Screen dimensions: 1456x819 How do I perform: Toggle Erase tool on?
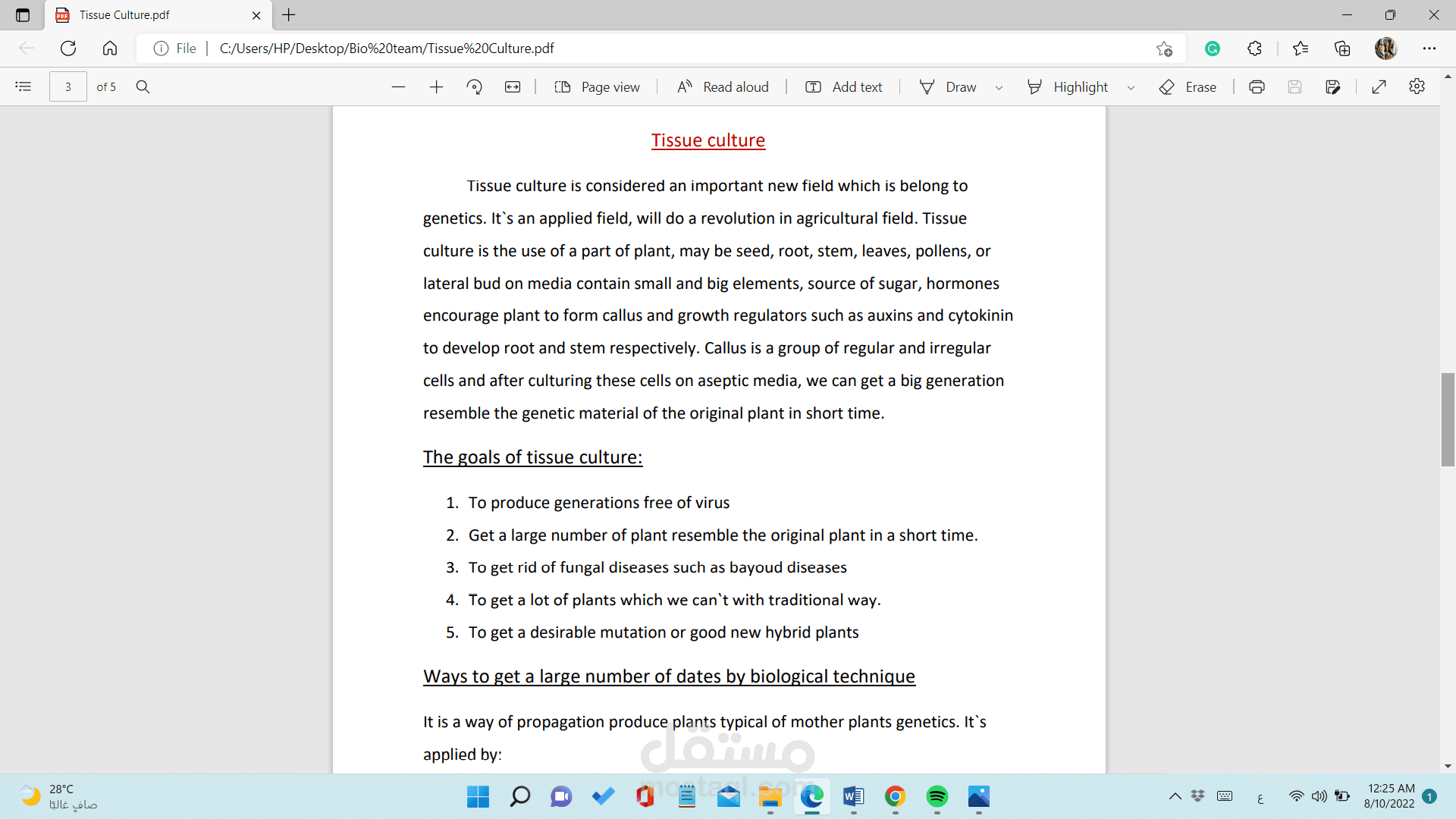click(x=1188, y=87)
